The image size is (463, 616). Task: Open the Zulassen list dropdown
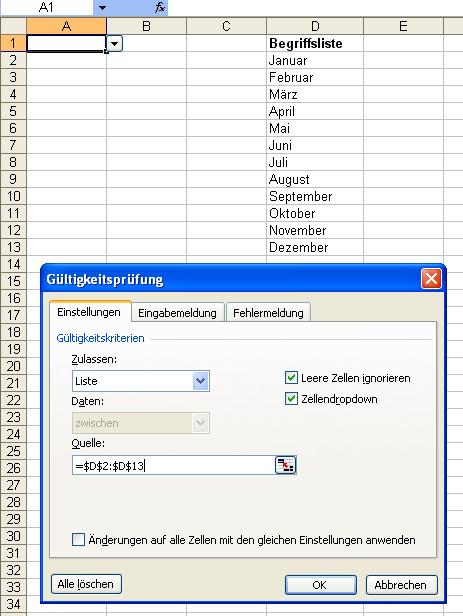[200, 381]
